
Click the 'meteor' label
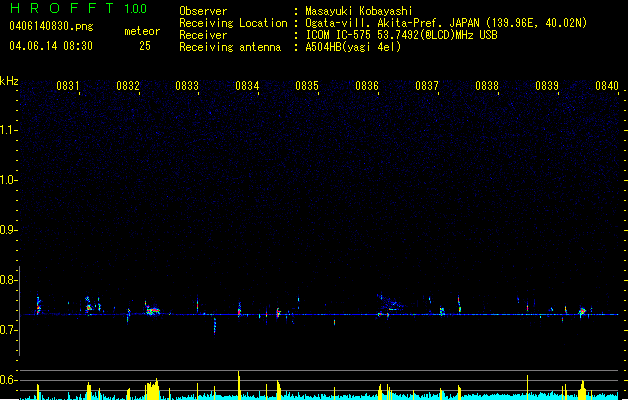click(142, 31)
